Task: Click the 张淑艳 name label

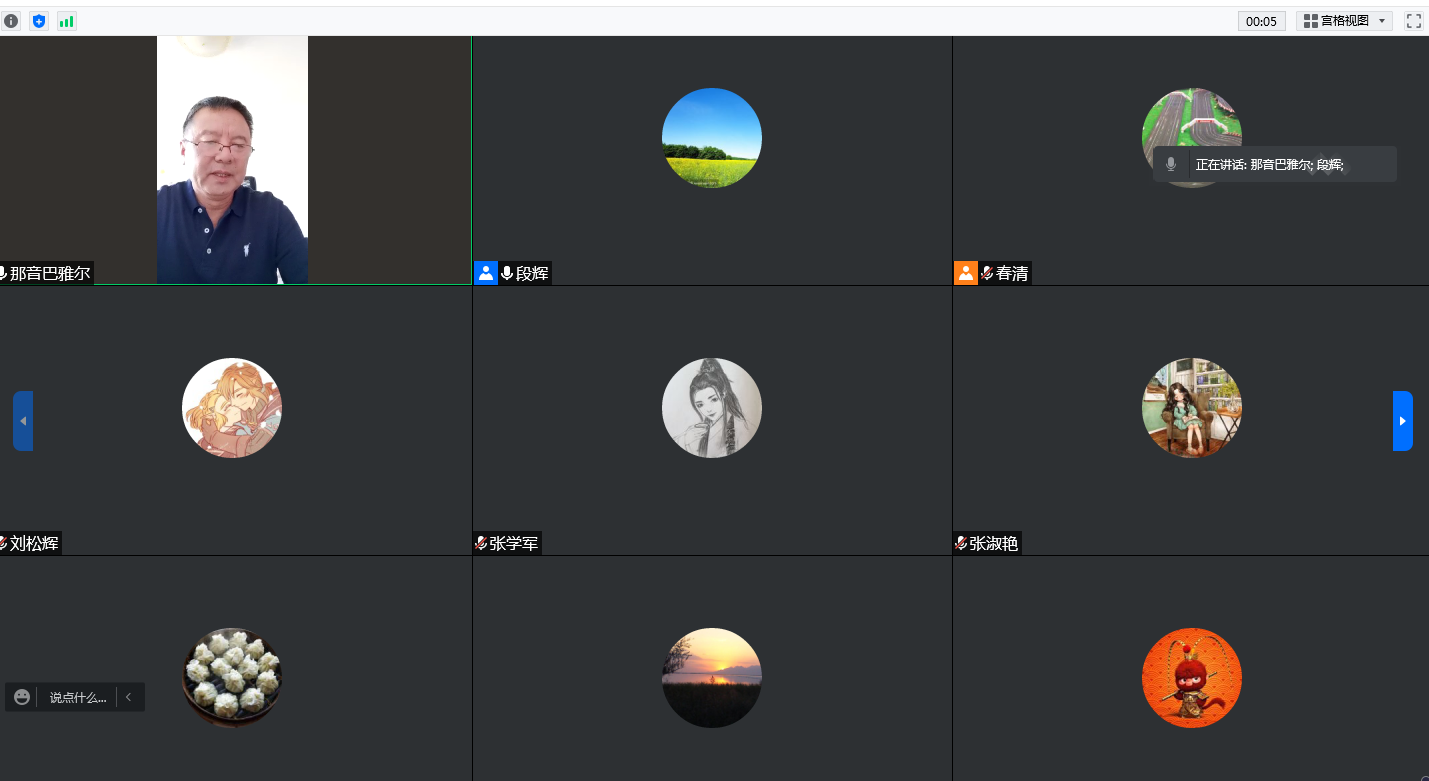Action: click(x=994, y=543)
